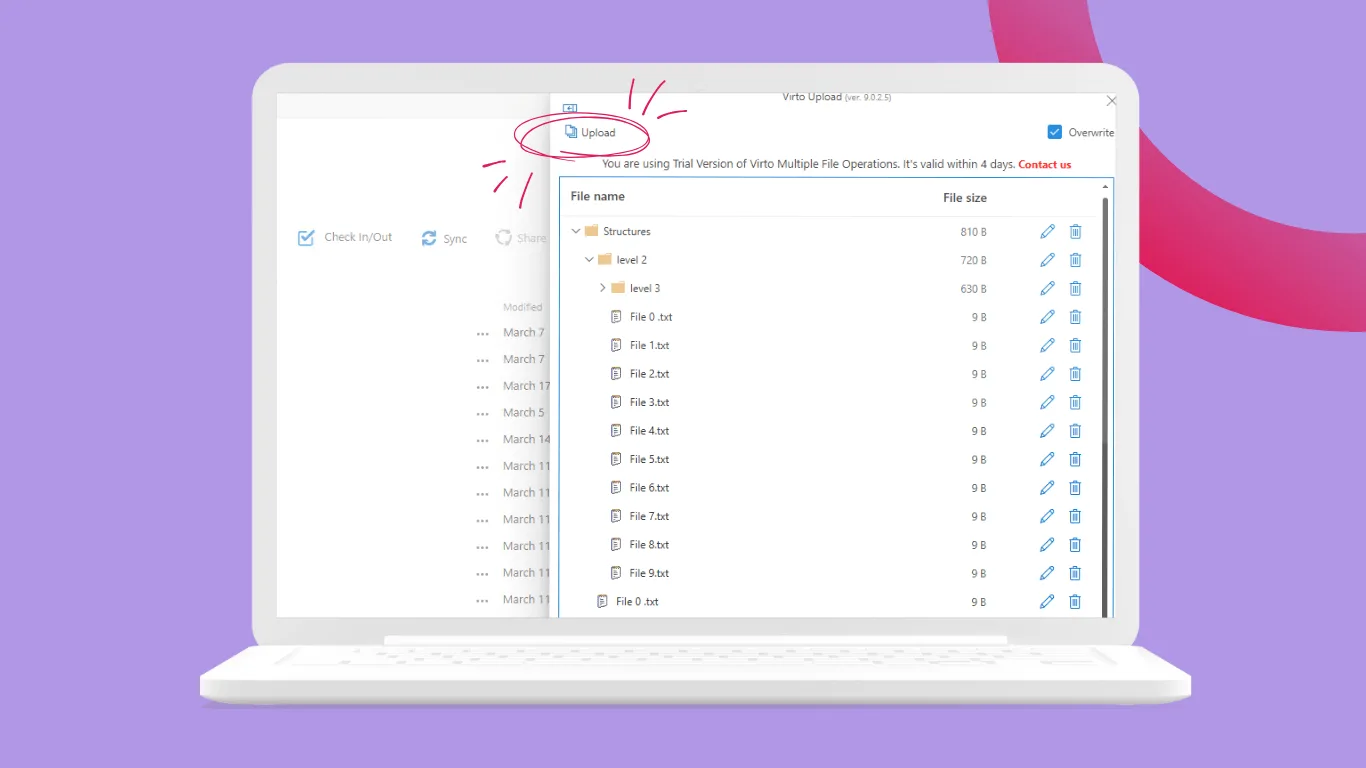This screenshot has width=1366, height=768.
Task: Toggle off the Overwrite checkbox
Action: coord(1054,131)
